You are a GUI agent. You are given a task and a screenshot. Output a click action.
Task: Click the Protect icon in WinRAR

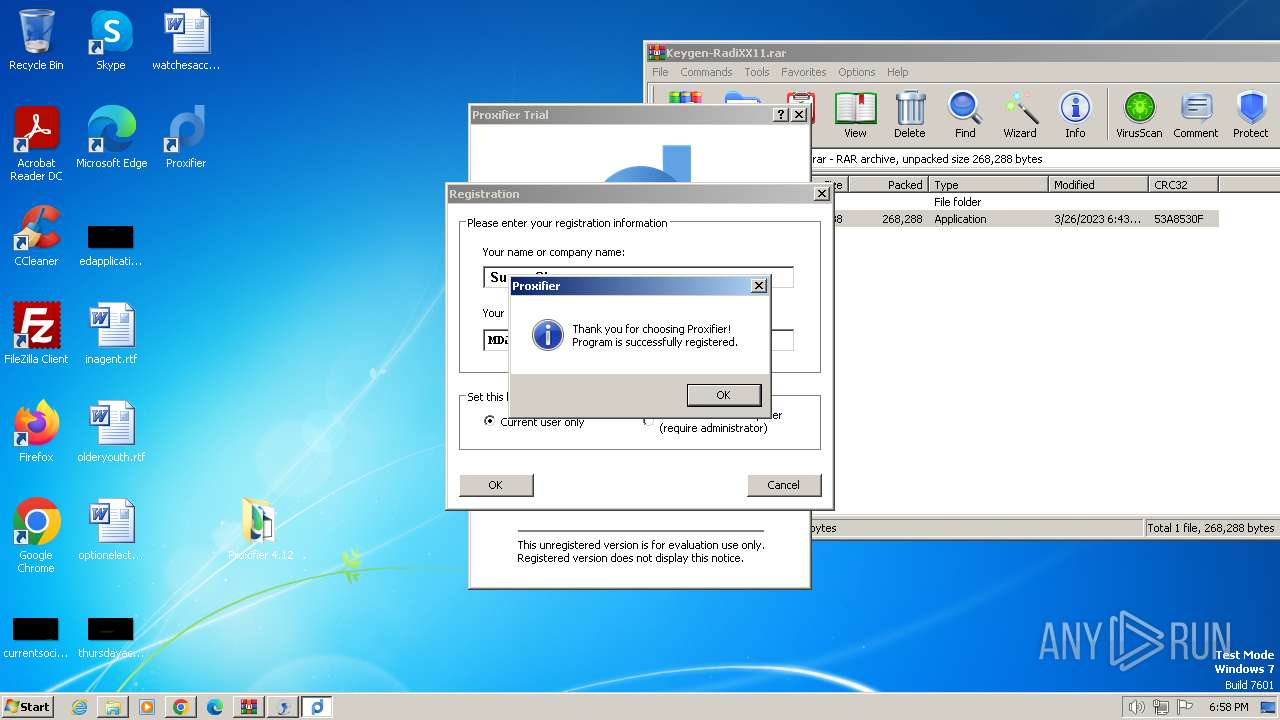1250,115
